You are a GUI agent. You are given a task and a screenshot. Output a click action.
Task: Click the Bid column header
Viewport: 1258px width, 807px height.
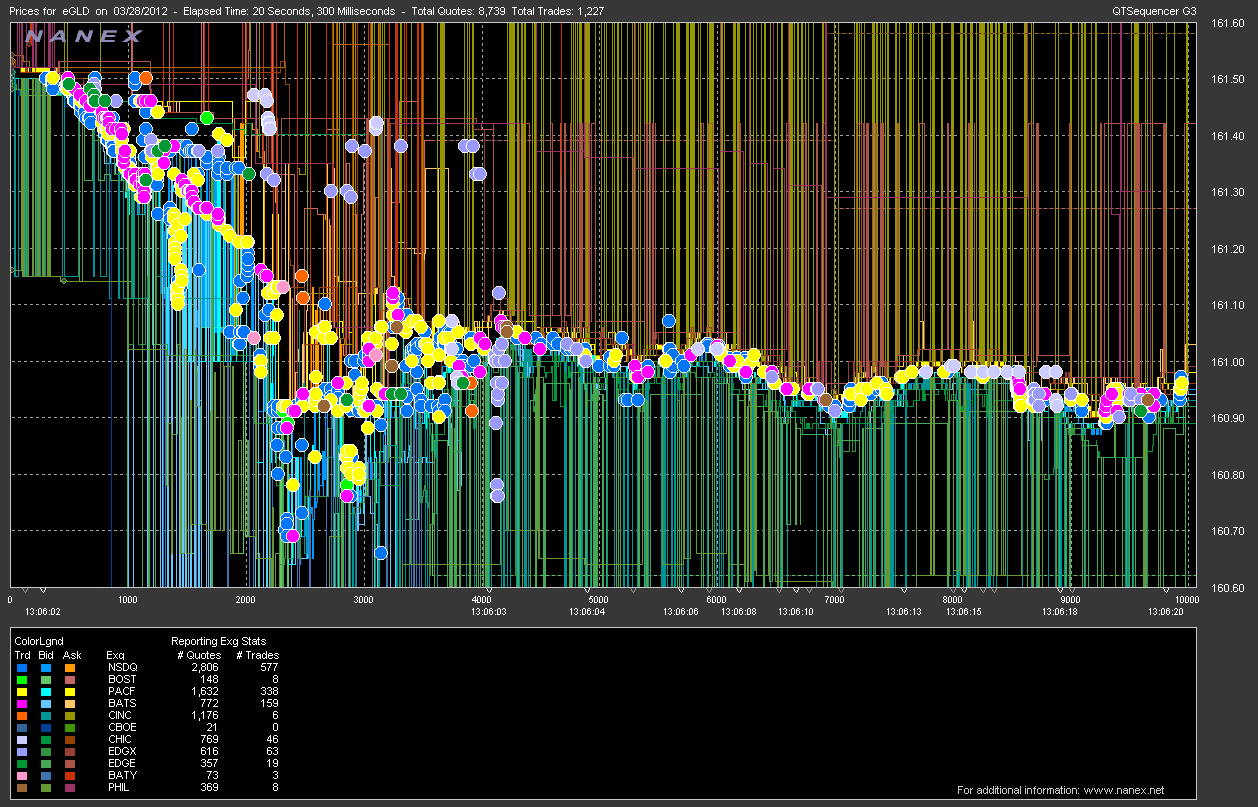click(46, 655)
